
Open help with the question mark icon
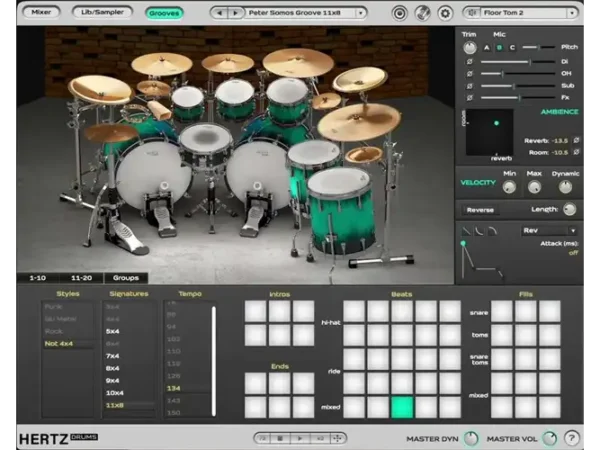pyautogui.click(x=571, y=438)
